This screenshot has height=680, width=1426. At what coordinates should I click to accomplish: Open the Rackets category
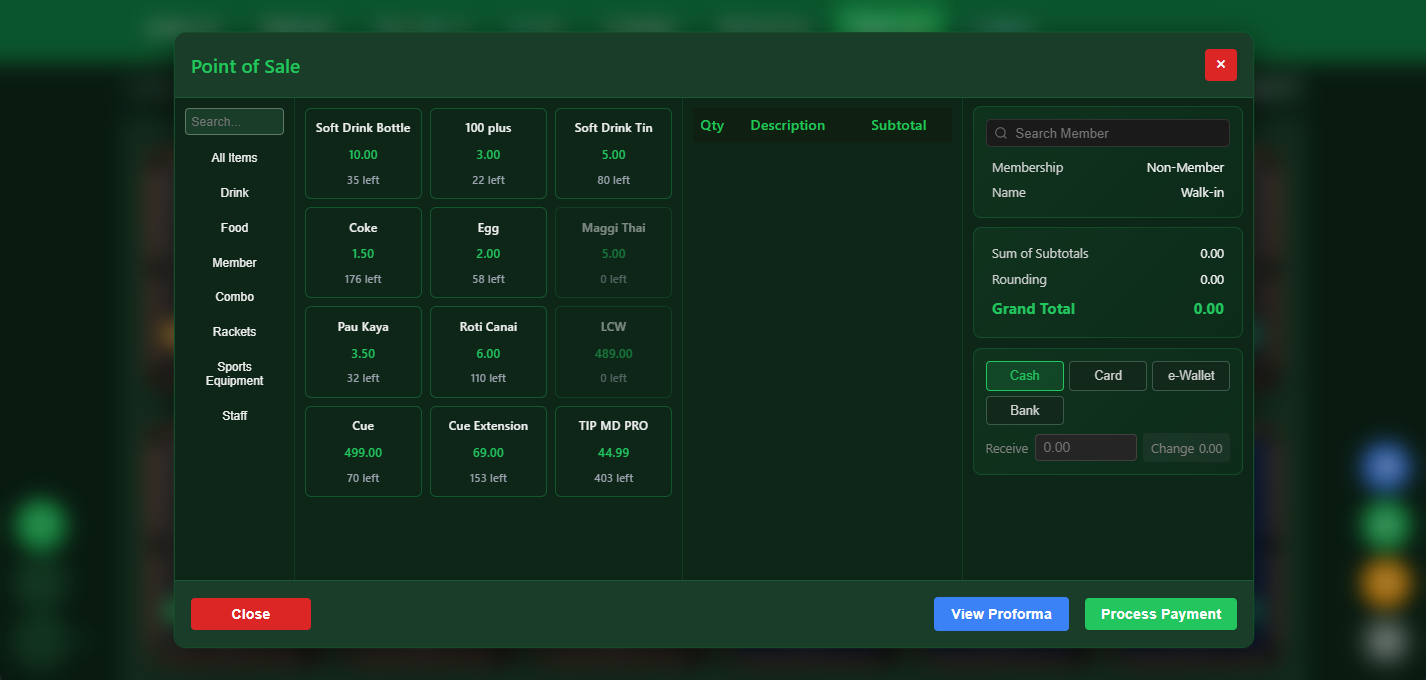[x=234, y=332]
